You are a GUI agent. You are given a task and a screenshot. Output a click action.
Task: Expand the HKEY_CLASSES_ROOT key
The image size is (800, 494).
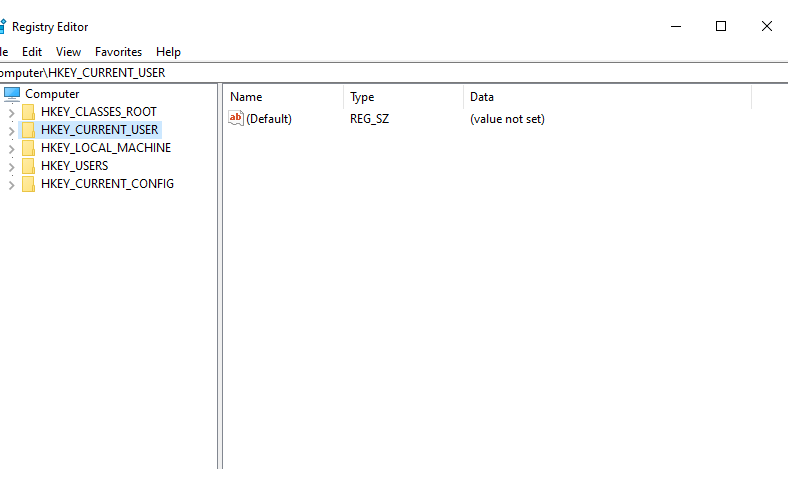11,113
